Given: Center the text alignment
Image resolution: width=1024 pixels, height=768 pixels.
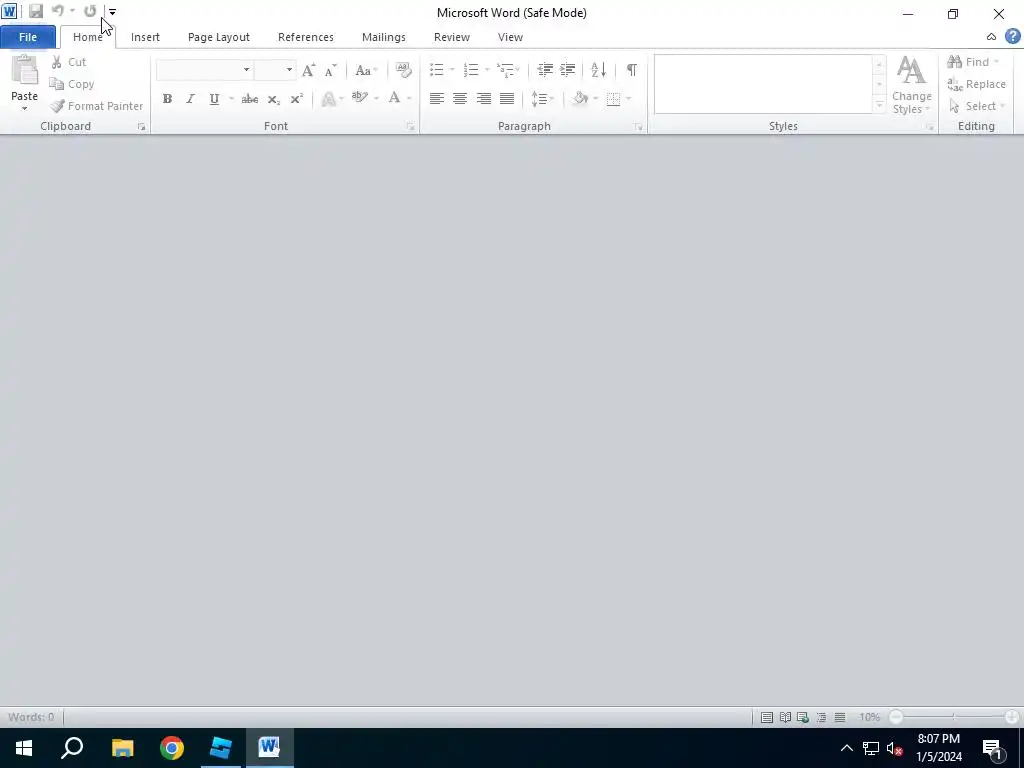Looking at the screenshot, I should click(460, 99).
